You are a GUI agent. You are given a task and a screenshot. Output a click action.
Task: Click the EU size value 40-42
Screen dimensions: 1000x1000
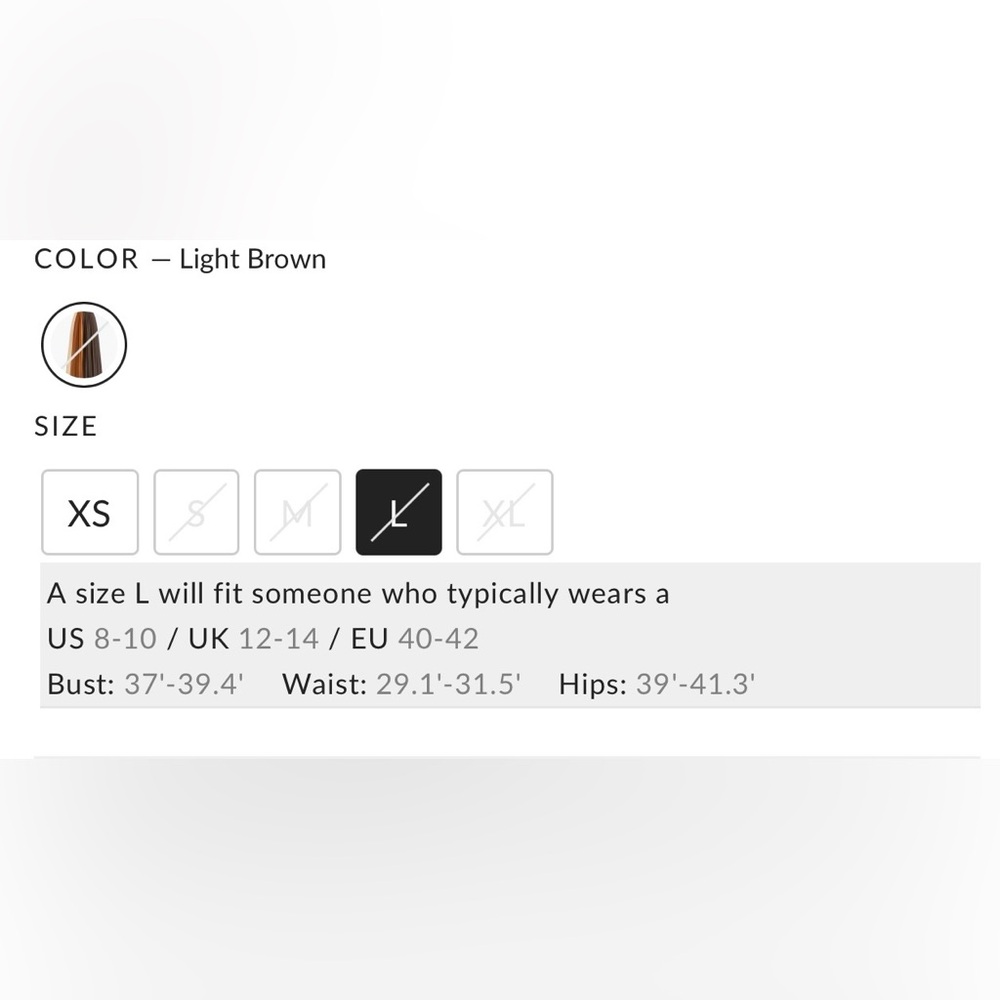coord(438,638)
